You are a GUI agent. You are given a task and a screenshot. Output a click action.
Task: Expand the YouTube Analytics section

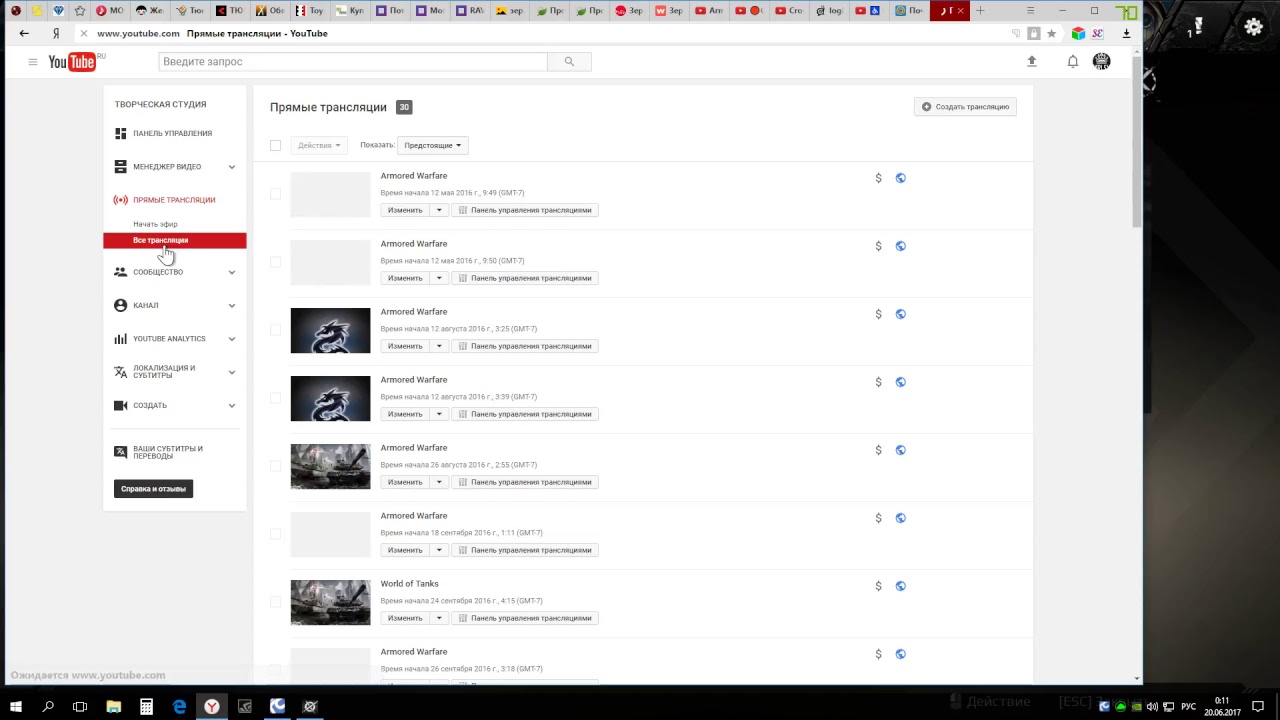[x=231, y=339]
